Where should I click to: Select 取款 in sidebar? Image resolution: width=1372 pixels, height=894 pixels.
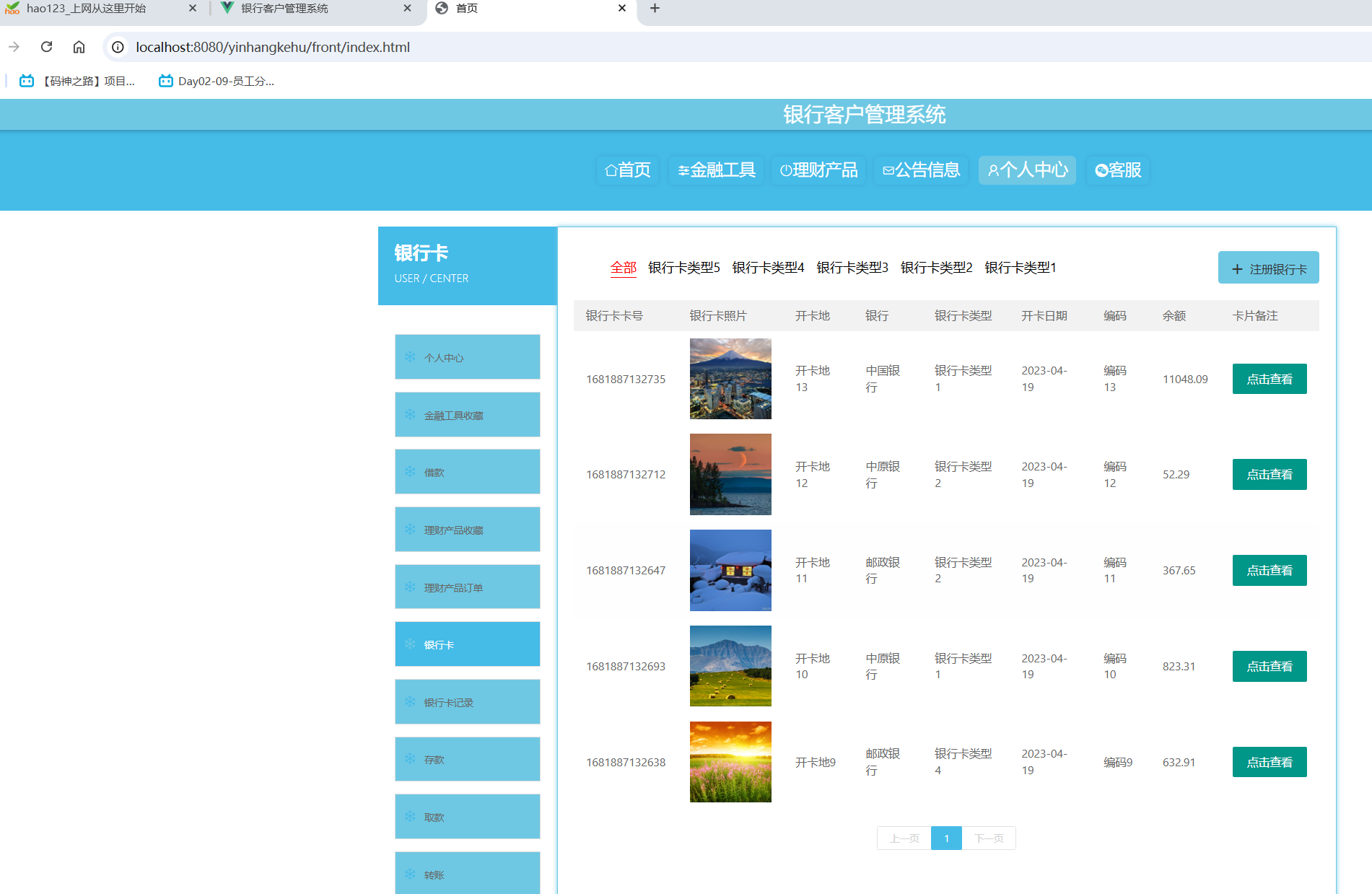[468, 817]
